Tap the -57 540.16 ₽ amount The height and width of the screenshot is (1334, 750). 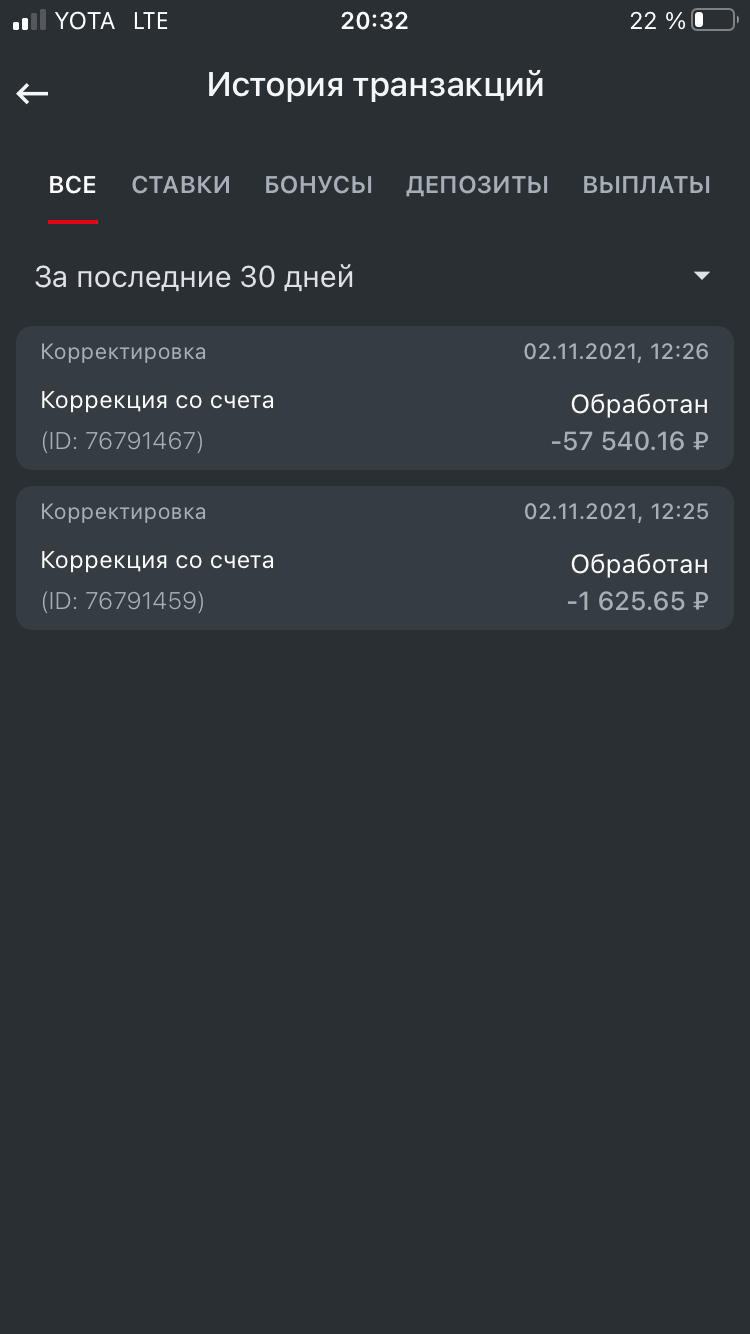click(x=629, y=441)
